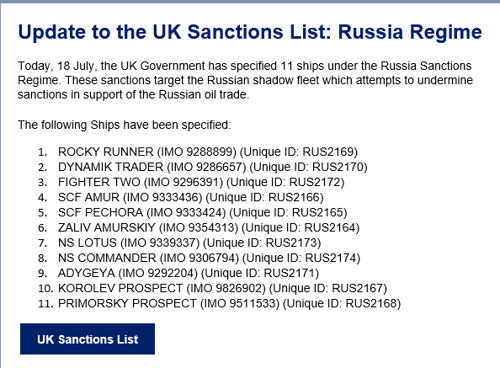Click the Russia Regime update heading
Viewport: 500px width, 368px height.
point(250,32)
